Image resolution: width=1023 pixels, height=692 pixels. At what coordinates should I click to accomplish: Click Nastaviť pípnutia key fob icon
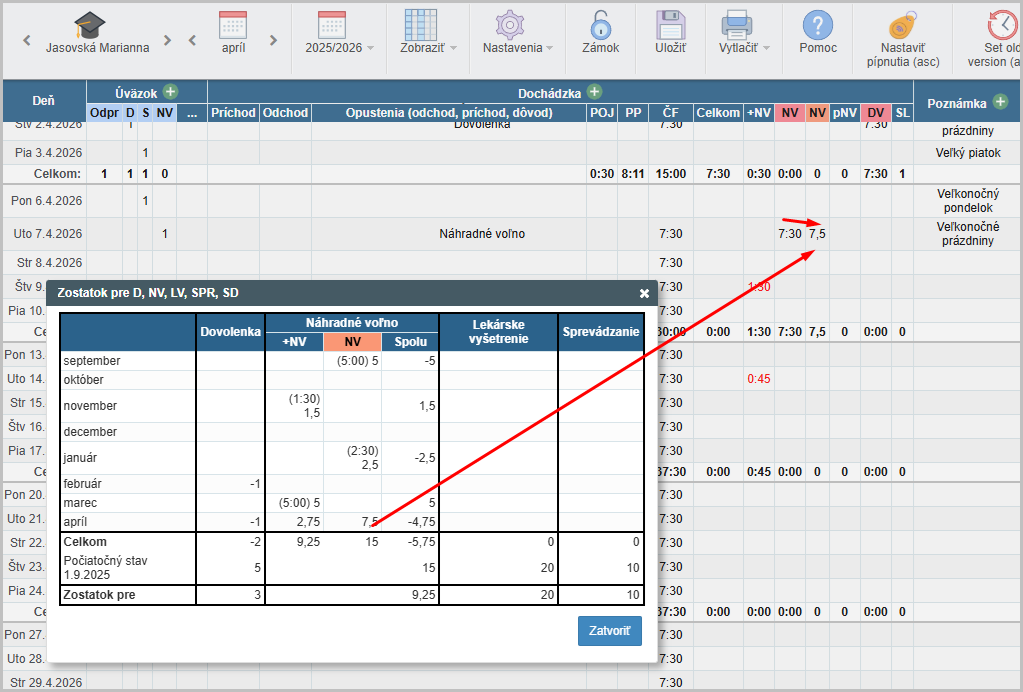click(902, 26)
